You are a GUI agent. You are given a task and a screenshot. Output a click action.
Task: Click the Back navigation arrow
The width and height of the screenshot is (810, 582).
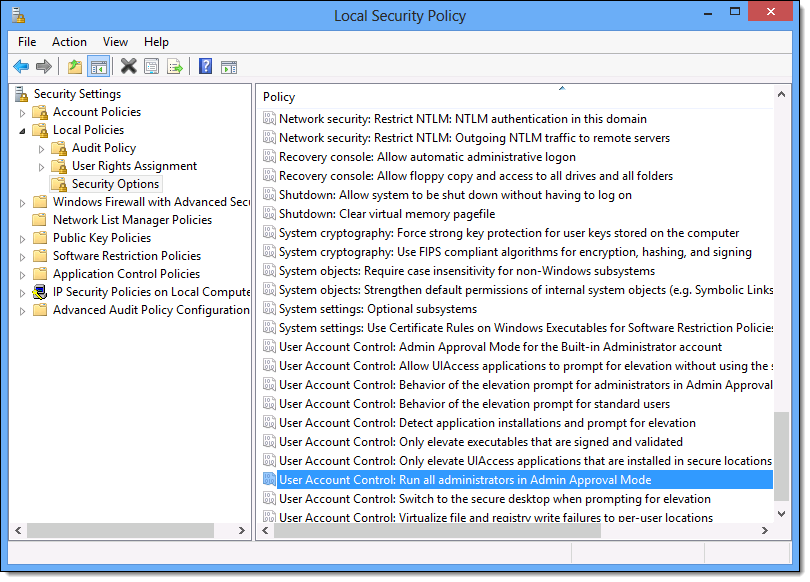pyautogui.click(x=21, y=66)
